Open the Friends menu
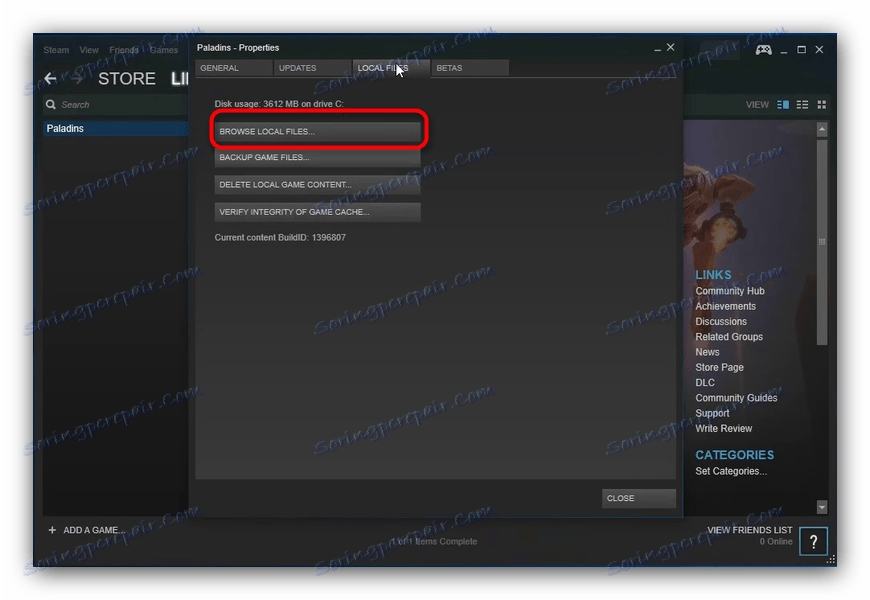The width and height of the screenshot is (870, 600). (x=124, y=50)
